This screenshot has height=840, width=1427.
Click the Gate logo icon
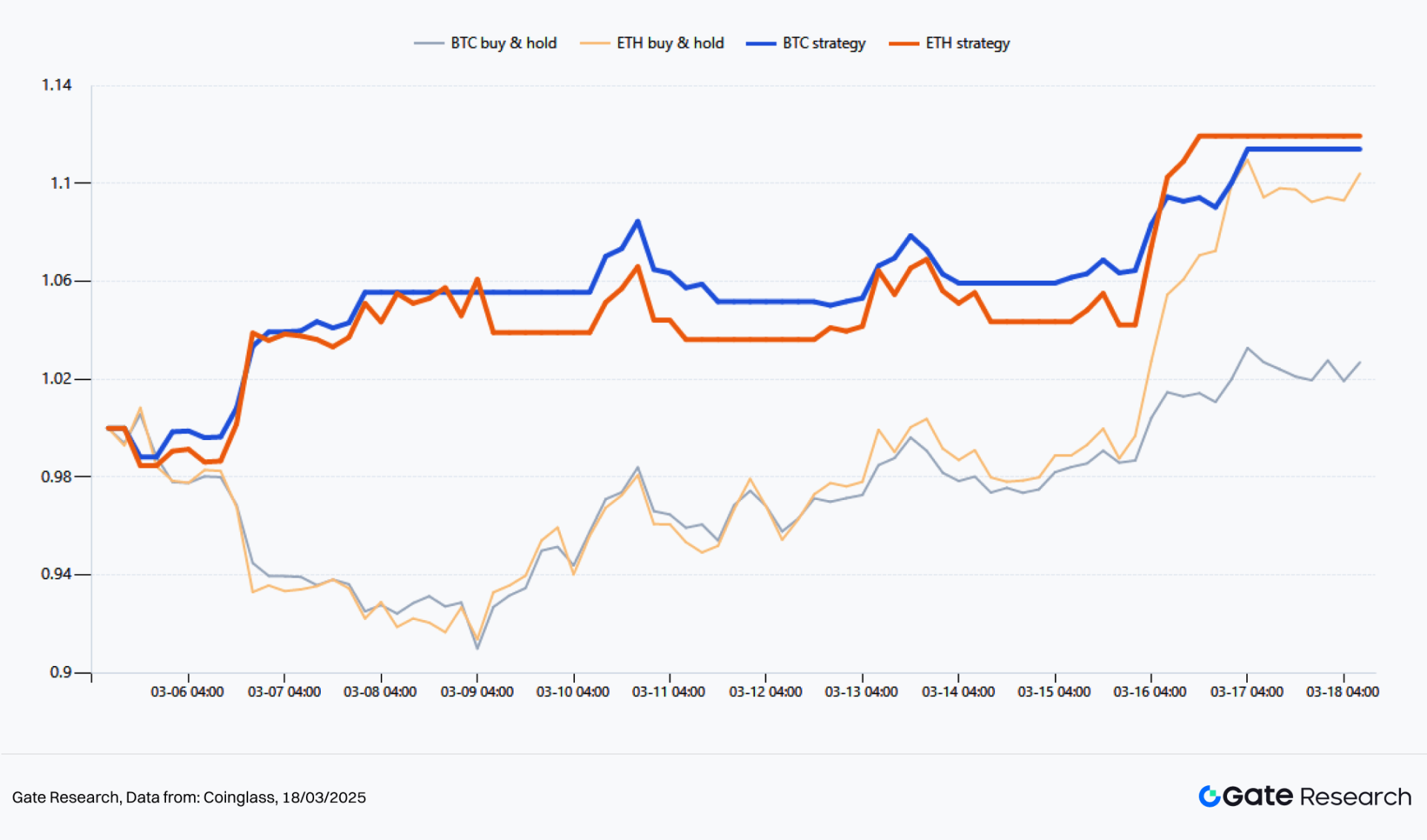(x=1209, y=796)
